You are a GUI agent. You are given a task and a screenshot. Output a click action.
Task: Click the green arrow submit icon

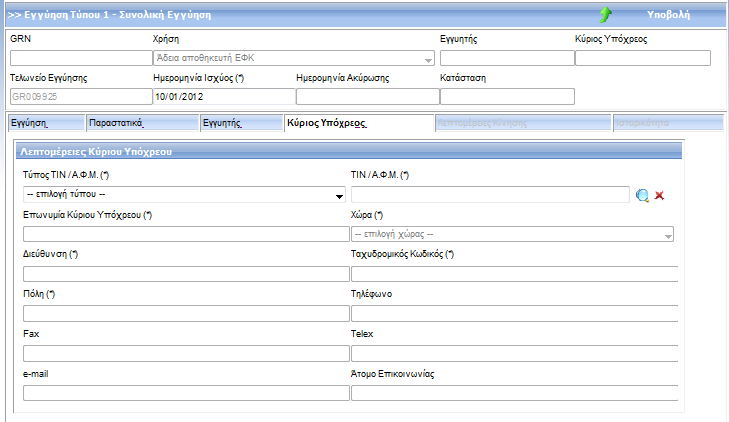pyautogui.click(x=605, y=14)
